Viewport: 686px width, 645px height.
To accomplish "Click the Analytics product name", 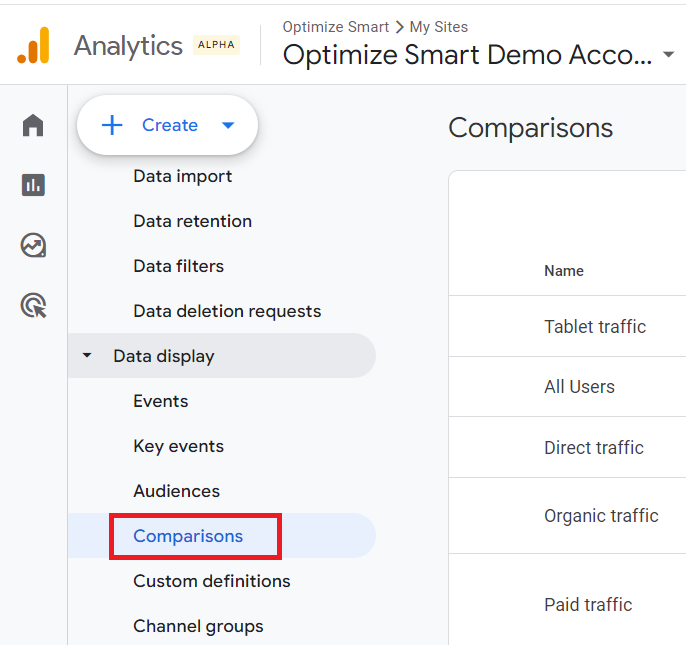I will click(128, 46).
